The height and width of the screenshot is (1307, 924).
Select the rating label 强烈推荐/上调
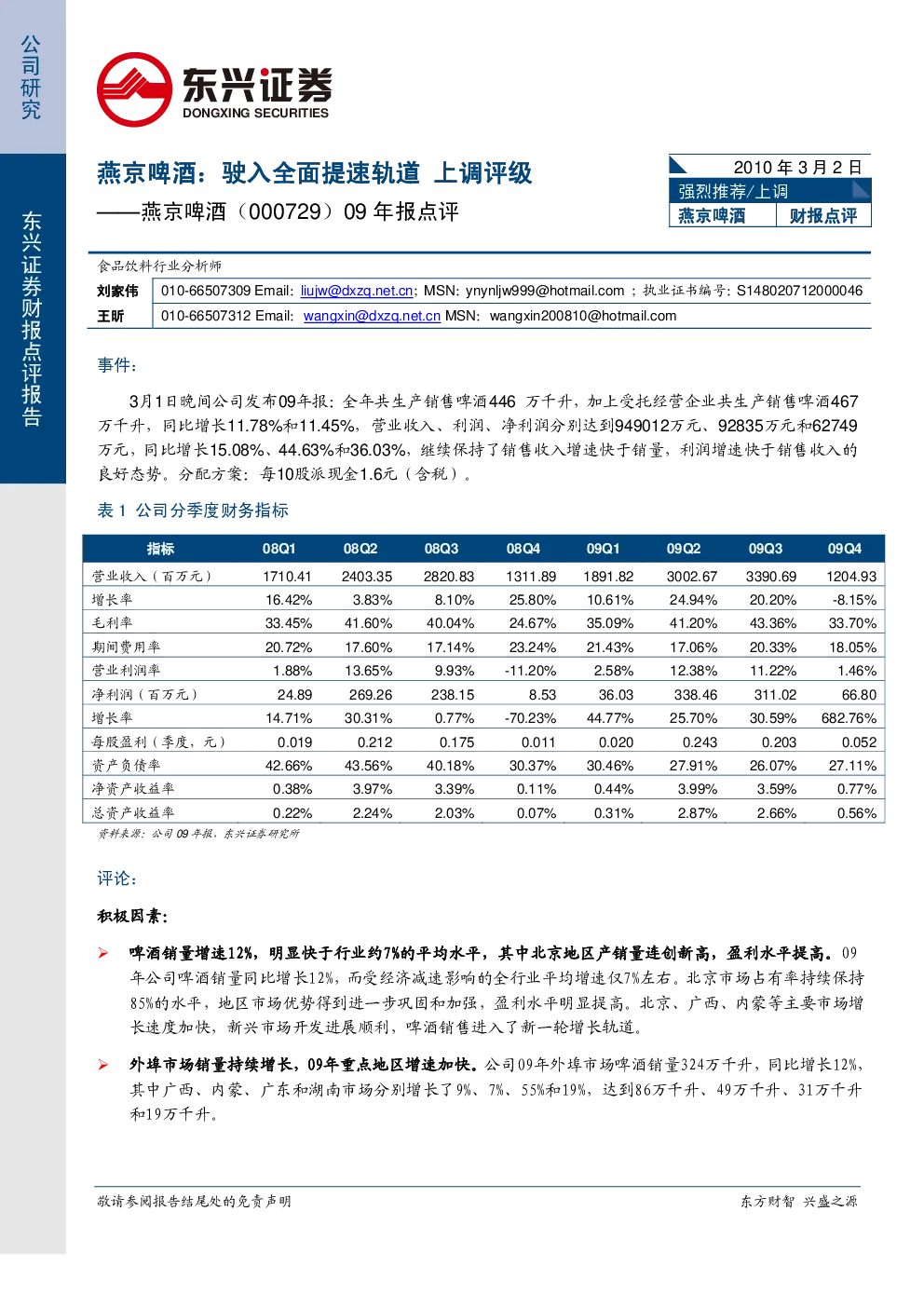pyautogui.click(x=733, y=191)
